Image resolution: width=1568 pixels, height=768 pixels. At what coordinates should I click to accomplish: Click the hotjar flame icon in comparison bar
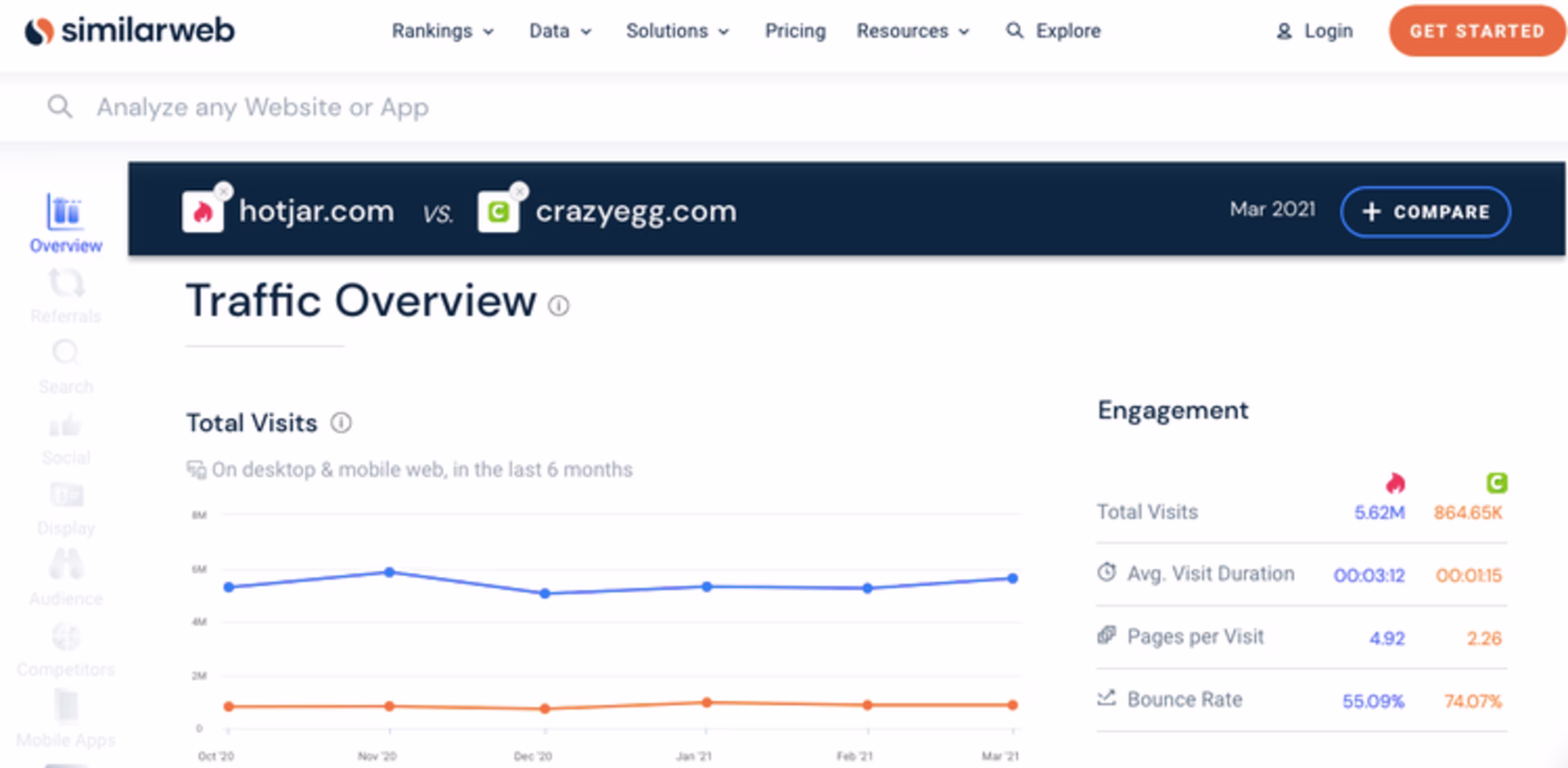[x=203, y=211]
